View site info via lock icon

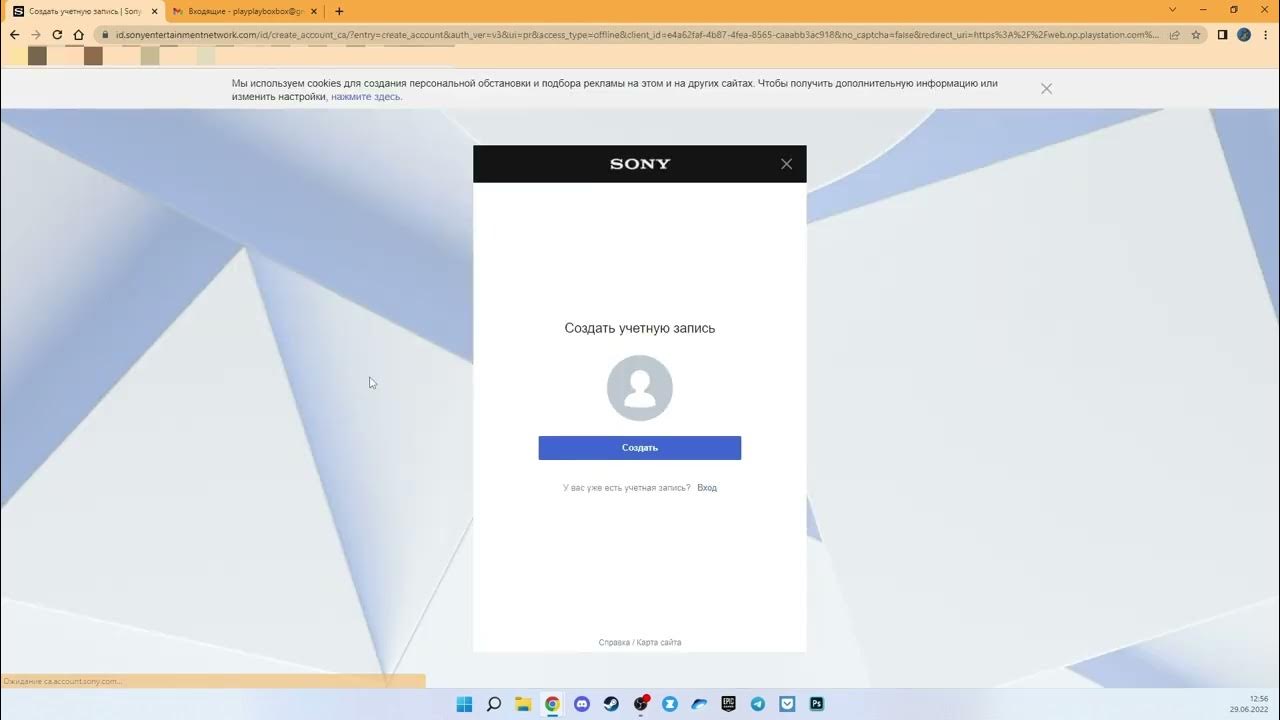pos(105,34)
